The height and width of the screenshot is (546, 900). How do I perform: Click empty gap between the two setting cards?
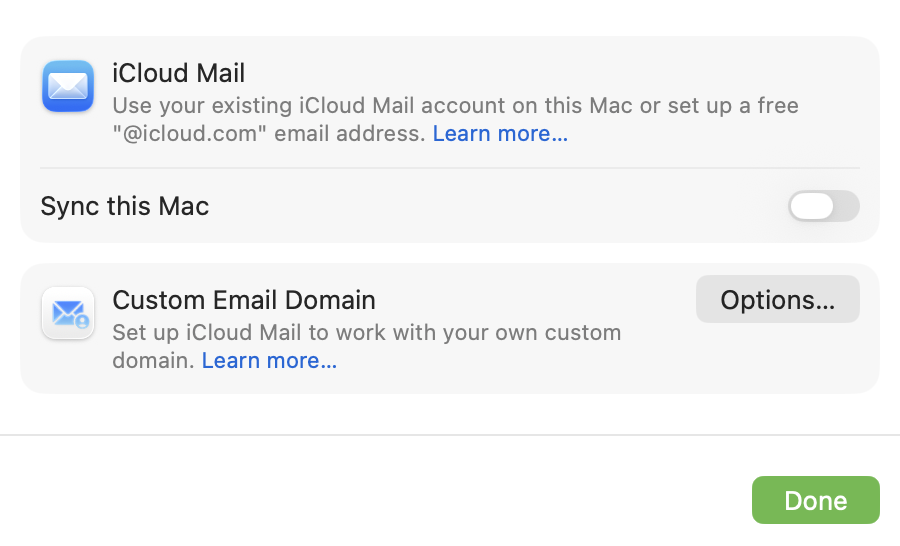(450, 253)
